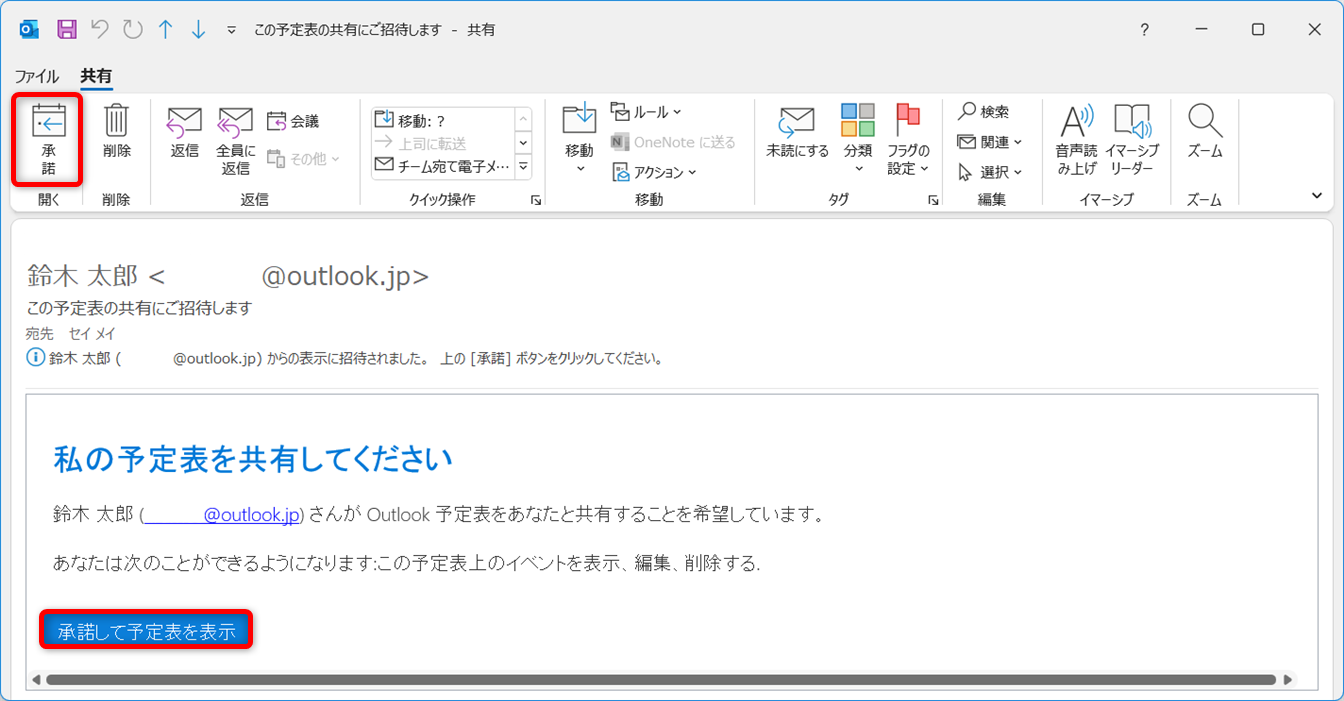Open the File (ファイル) tab
Image resolution: width=1344 pixels, height=701 pixels.
coord(36,76)
